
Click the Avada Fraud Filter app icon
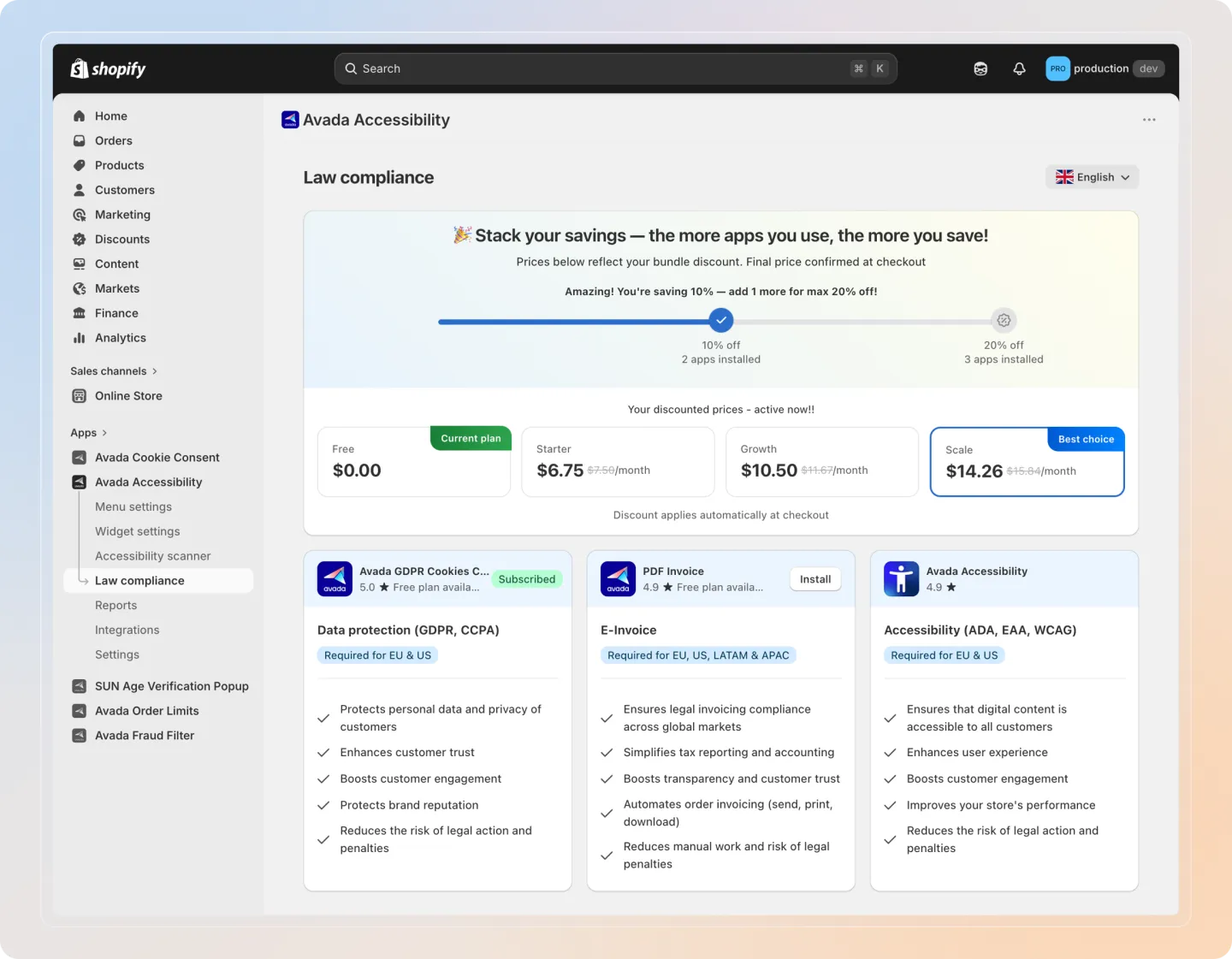(80, 736)
